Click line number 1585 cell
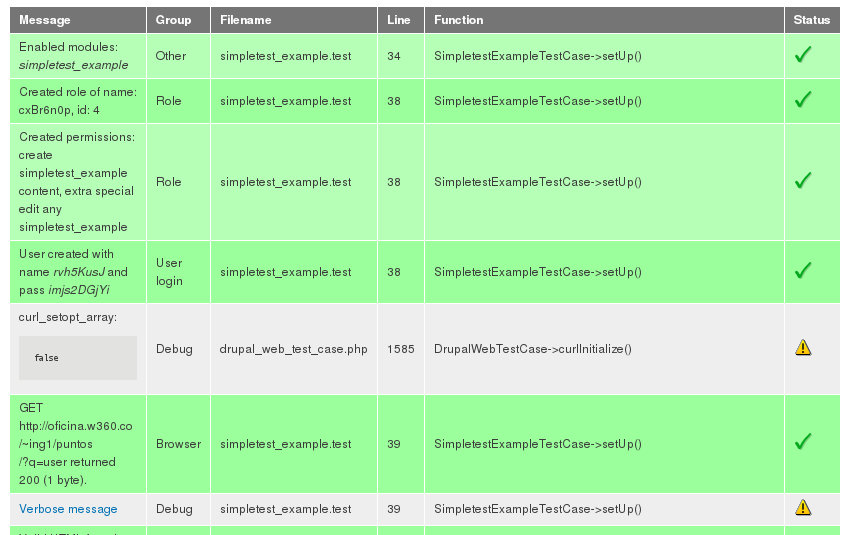847x535 pixels. (400, 349)
